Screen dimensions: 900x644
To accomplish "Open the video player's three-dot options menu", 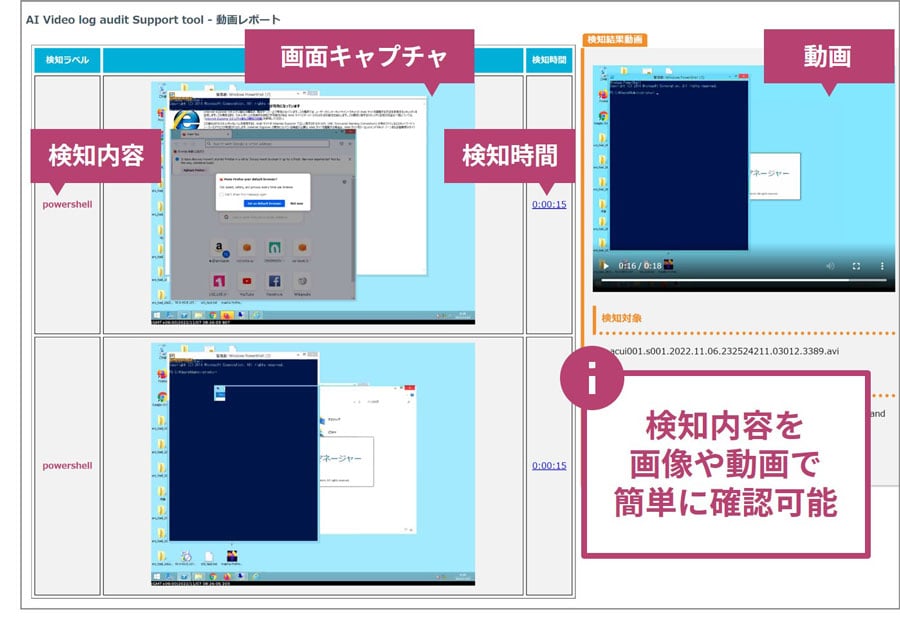I will tap(881, 266).
